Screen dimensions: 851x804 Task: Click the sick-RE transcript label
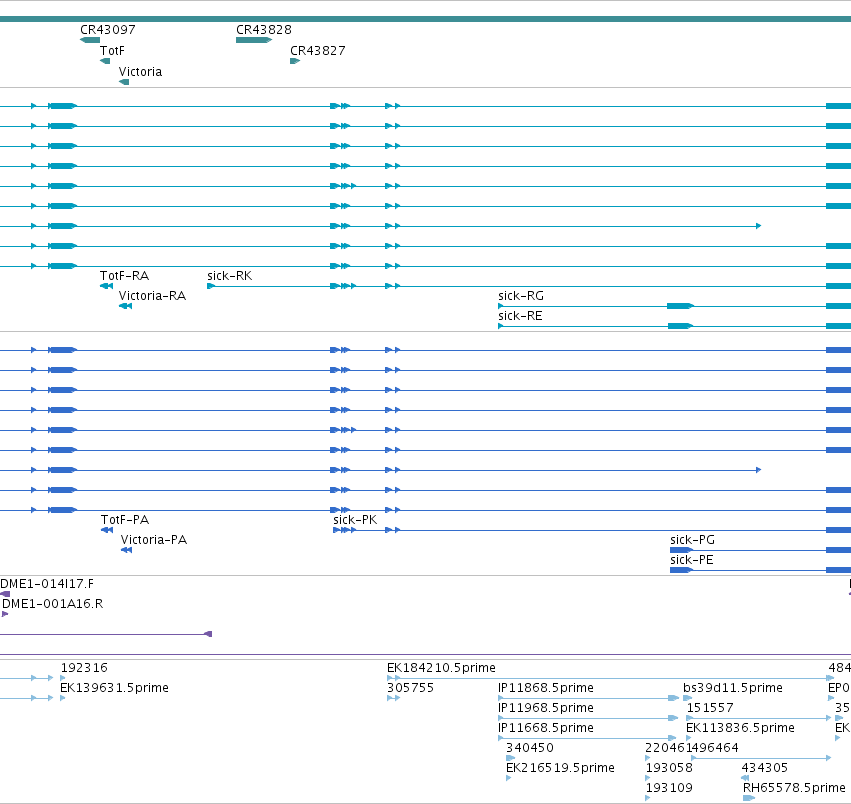(x=520, y=316)
